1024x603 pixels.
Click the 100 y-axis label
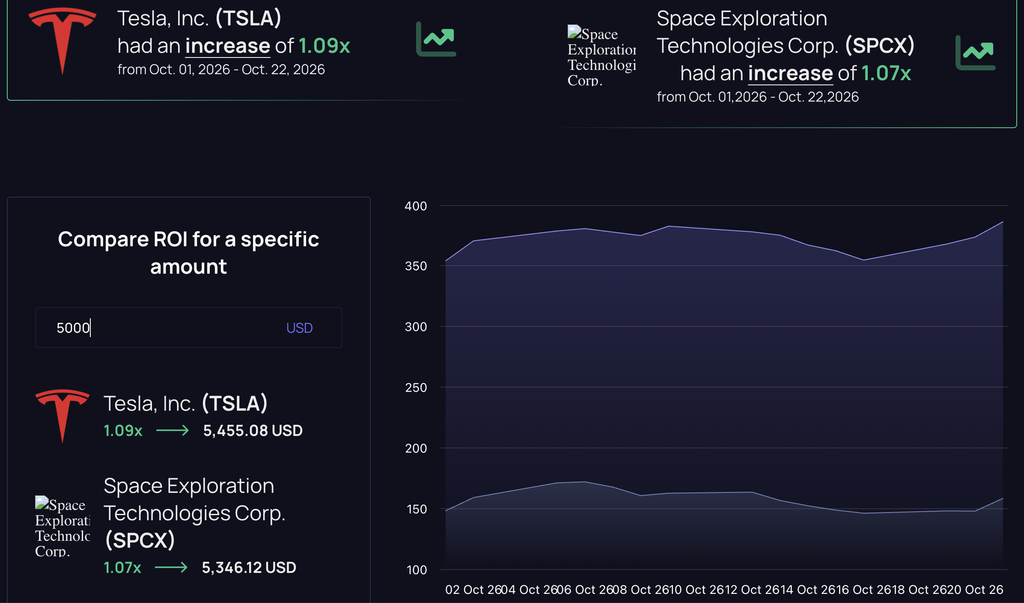coord(416,570)
